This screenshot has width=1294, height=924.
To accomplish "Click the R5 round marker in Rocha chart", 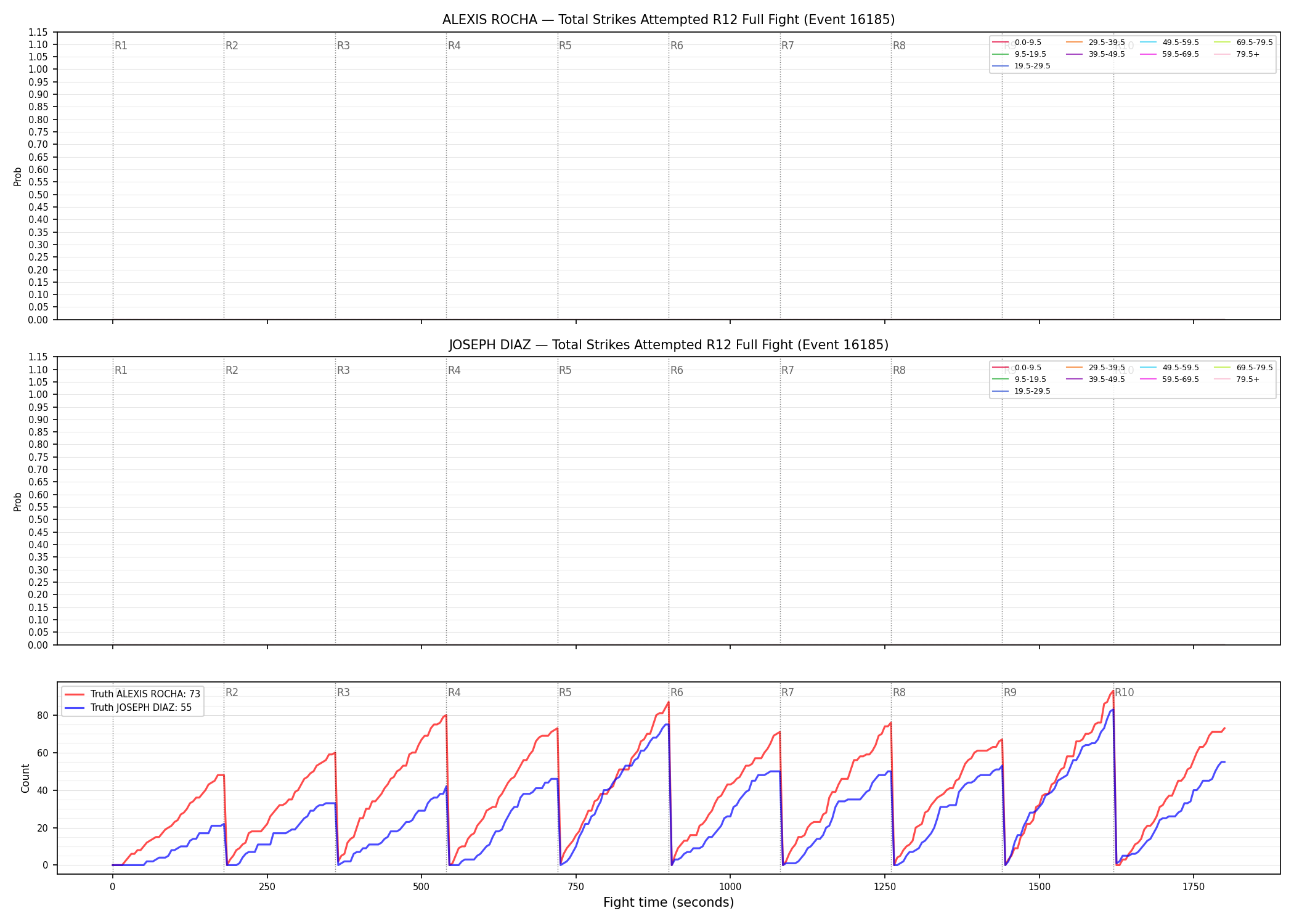I will pos(565,46).
